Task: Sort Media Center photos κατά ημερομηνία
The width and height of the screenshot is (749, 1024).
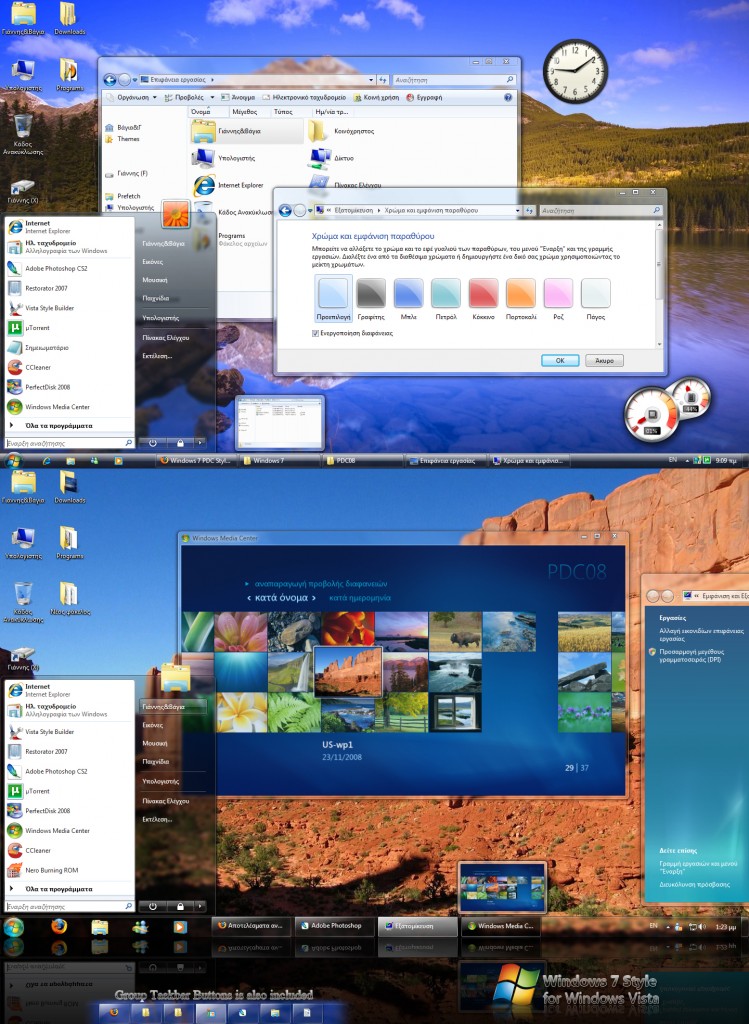Action: click(x=360, y=598)
